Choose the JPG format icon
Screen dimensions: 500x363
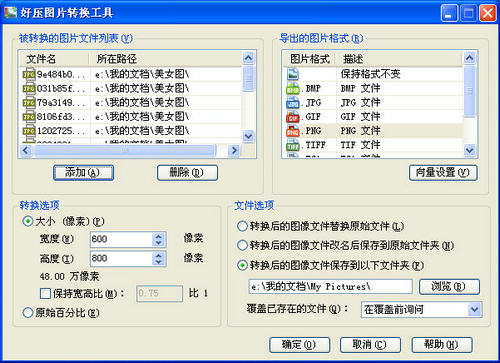[293, 103]
